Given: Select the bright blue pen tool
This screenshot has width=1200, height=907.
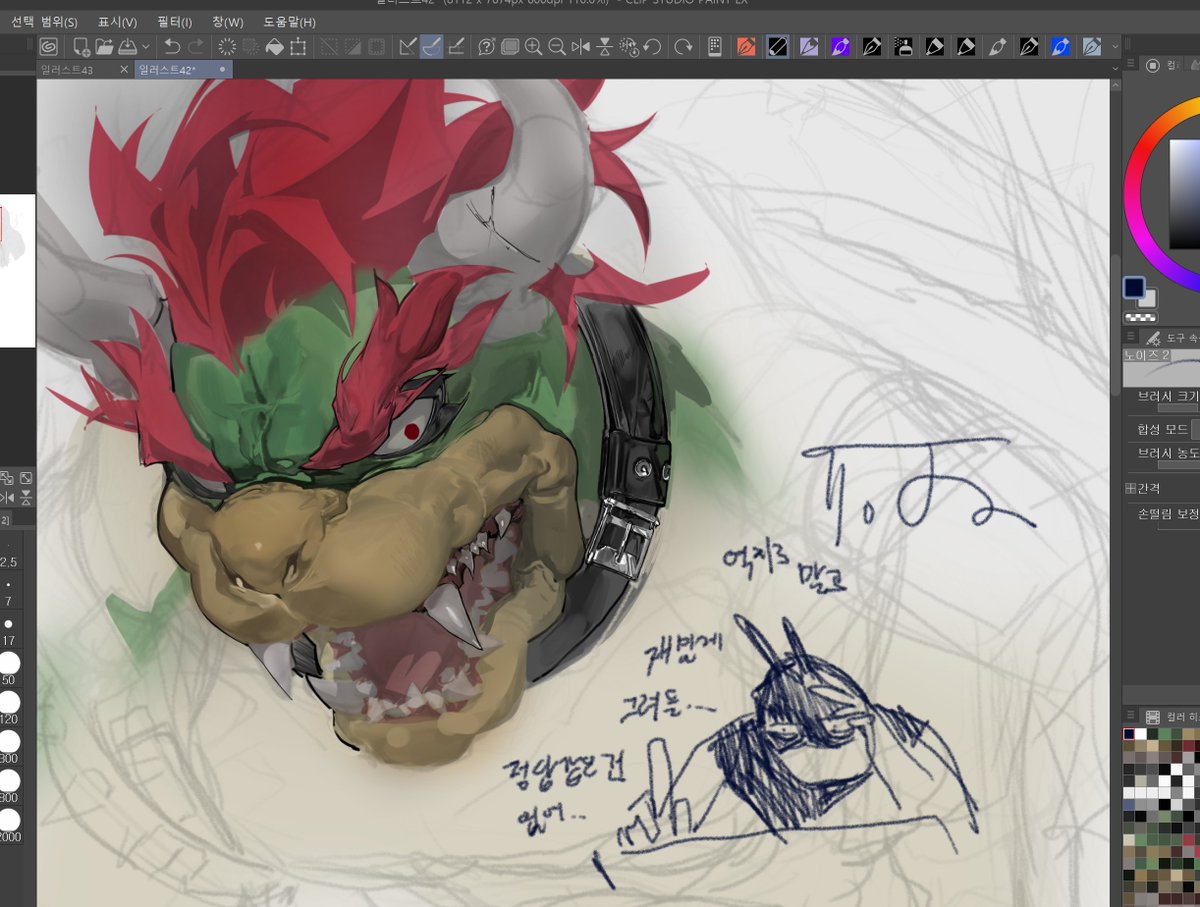Looking at the screenshot, I should tap(1060, 46).
